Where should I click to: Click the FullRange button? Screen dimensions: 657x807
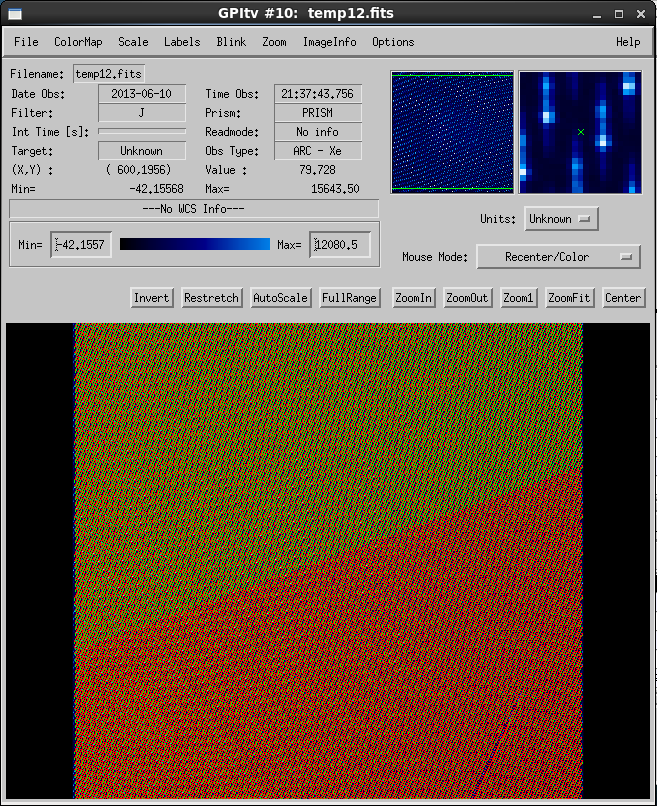click(349, 298)
